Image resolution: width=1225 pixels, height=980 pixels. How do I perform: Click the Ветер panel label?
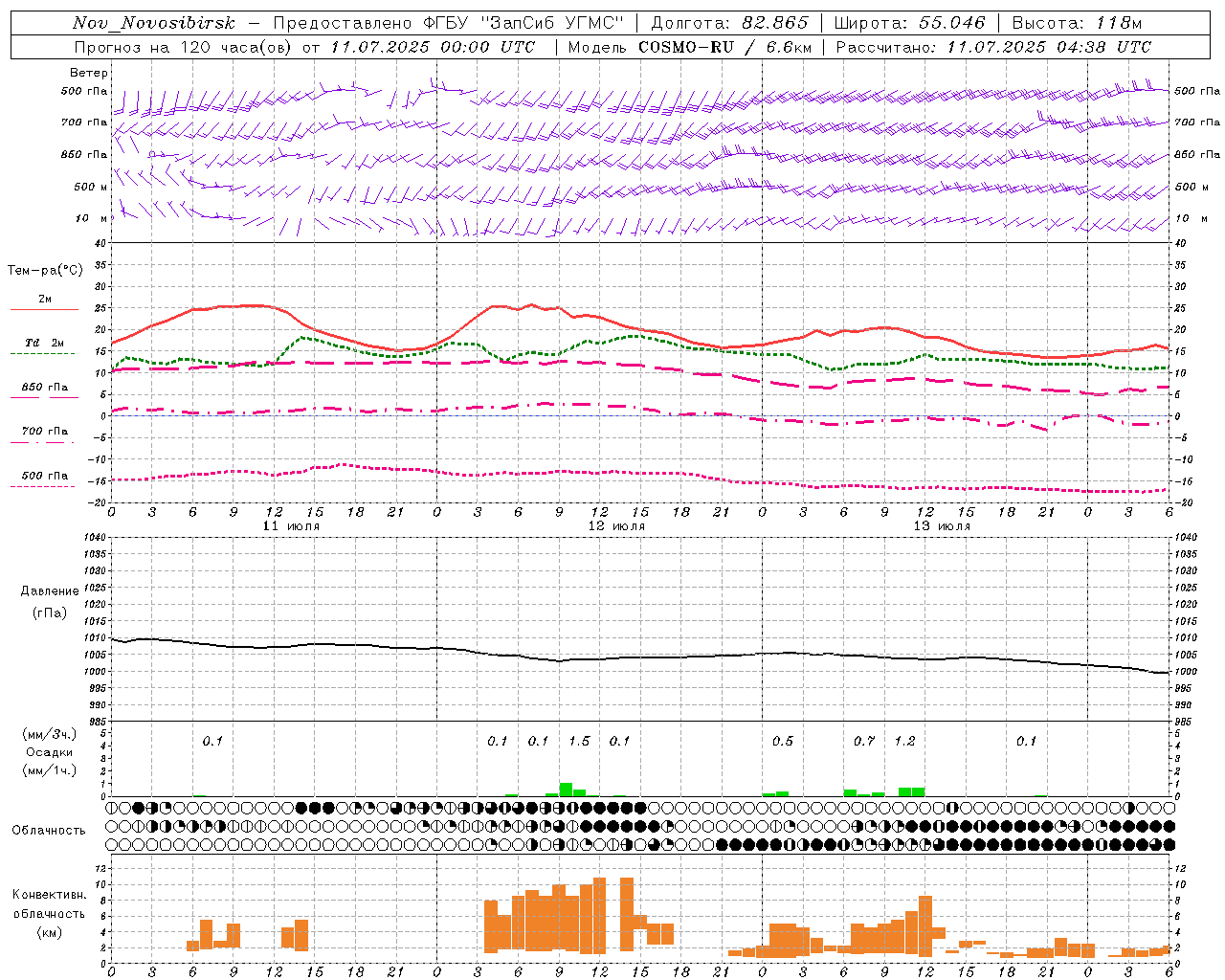point(88,73)
